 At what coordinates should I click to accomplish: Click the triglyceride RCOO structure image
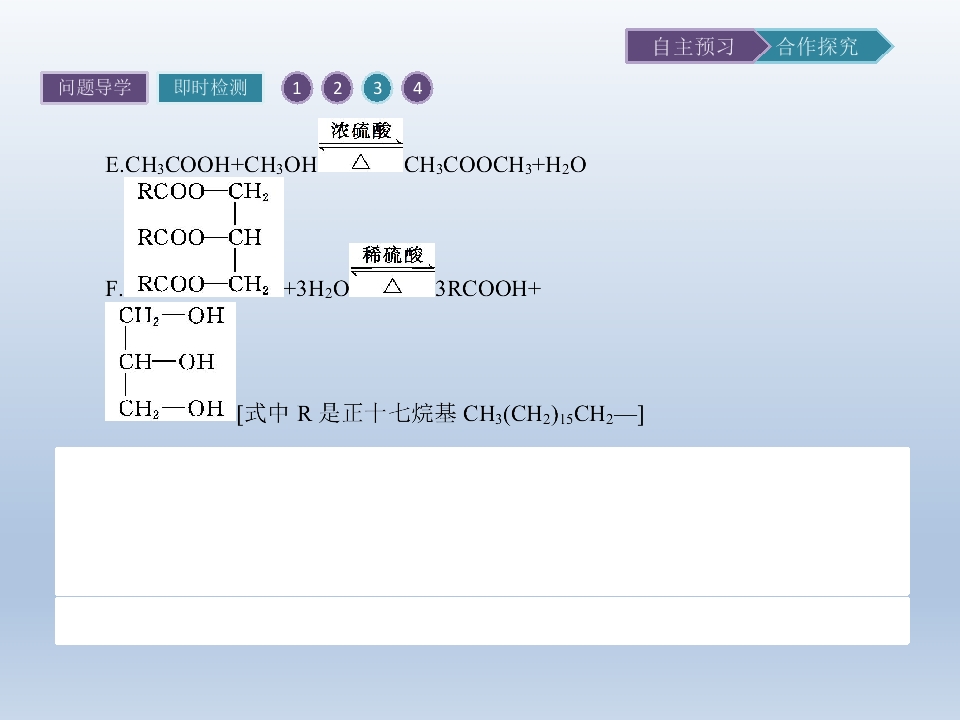204,237
